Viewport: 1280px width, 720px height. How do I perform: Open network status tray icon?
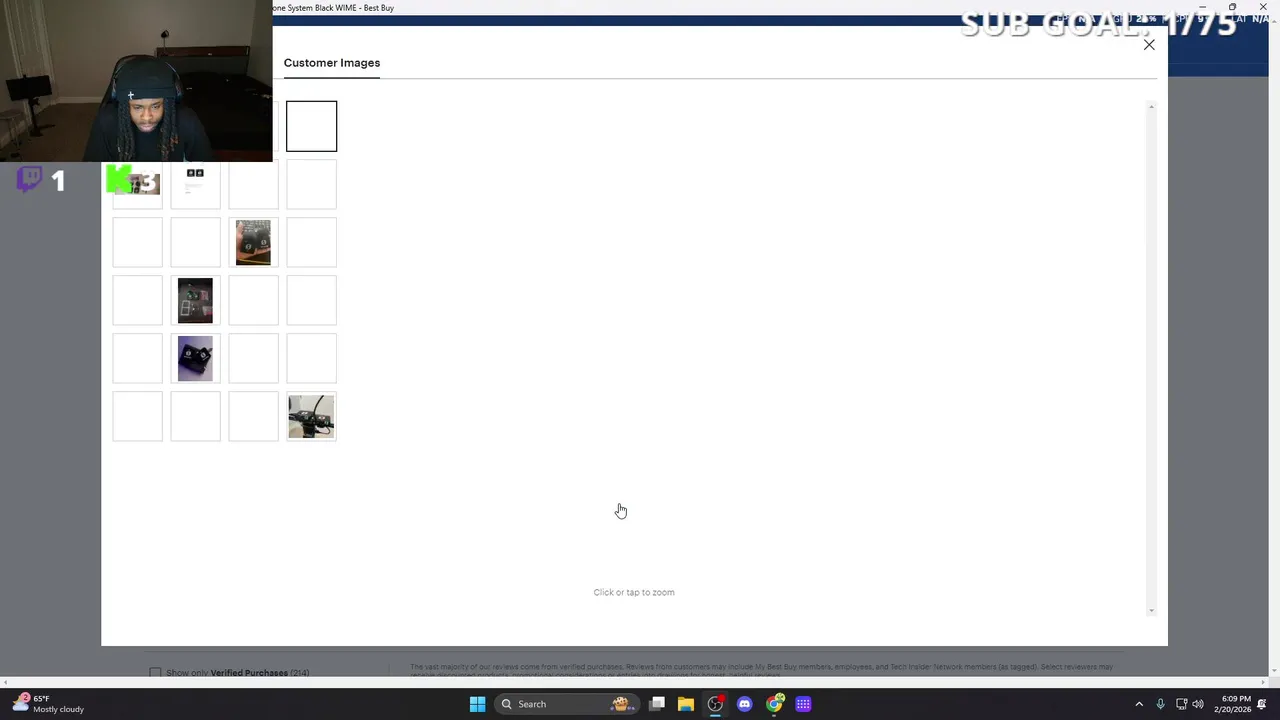[1181, 704]
